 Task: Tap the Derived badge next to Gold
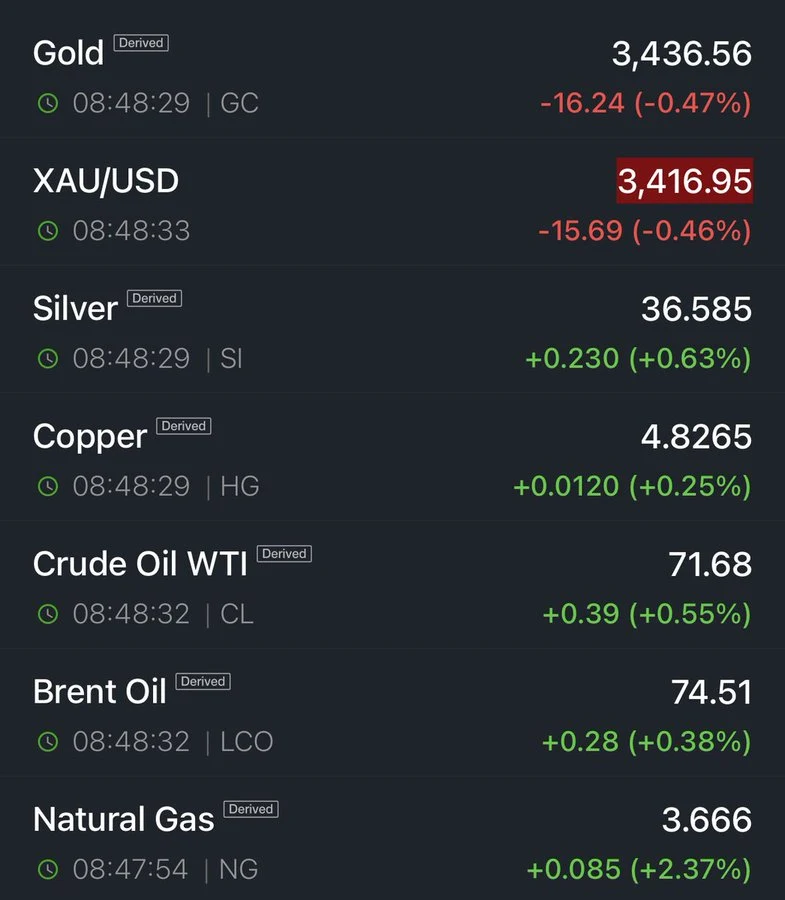(141, 43)
